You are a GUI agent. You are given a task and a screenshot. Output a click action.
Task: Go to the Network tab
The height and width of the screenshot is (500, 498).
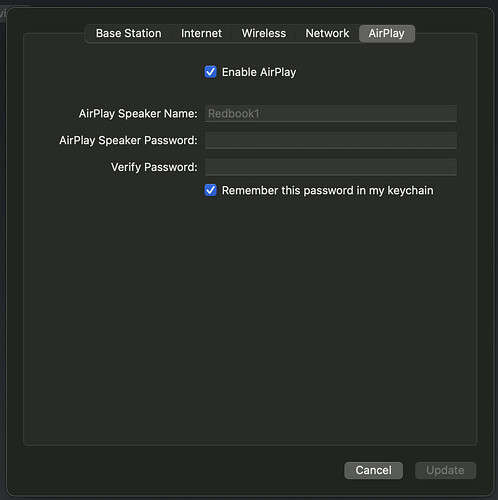point(327,33)
